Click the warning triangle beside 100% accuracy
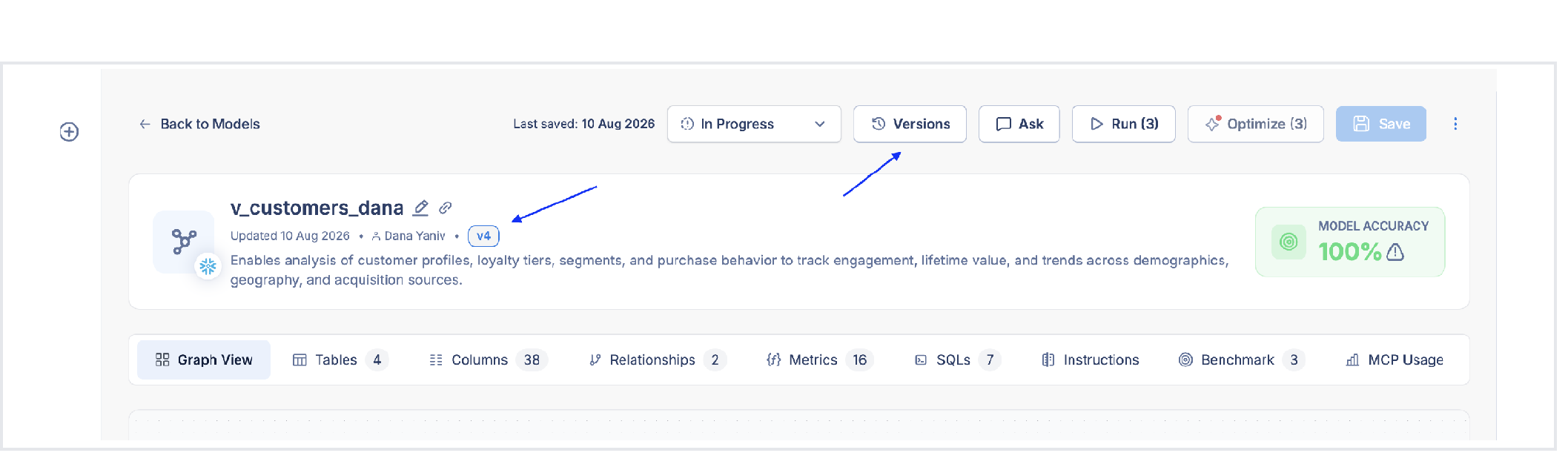Viewport: 1568px width, 467px height. tap(1395, 252)
